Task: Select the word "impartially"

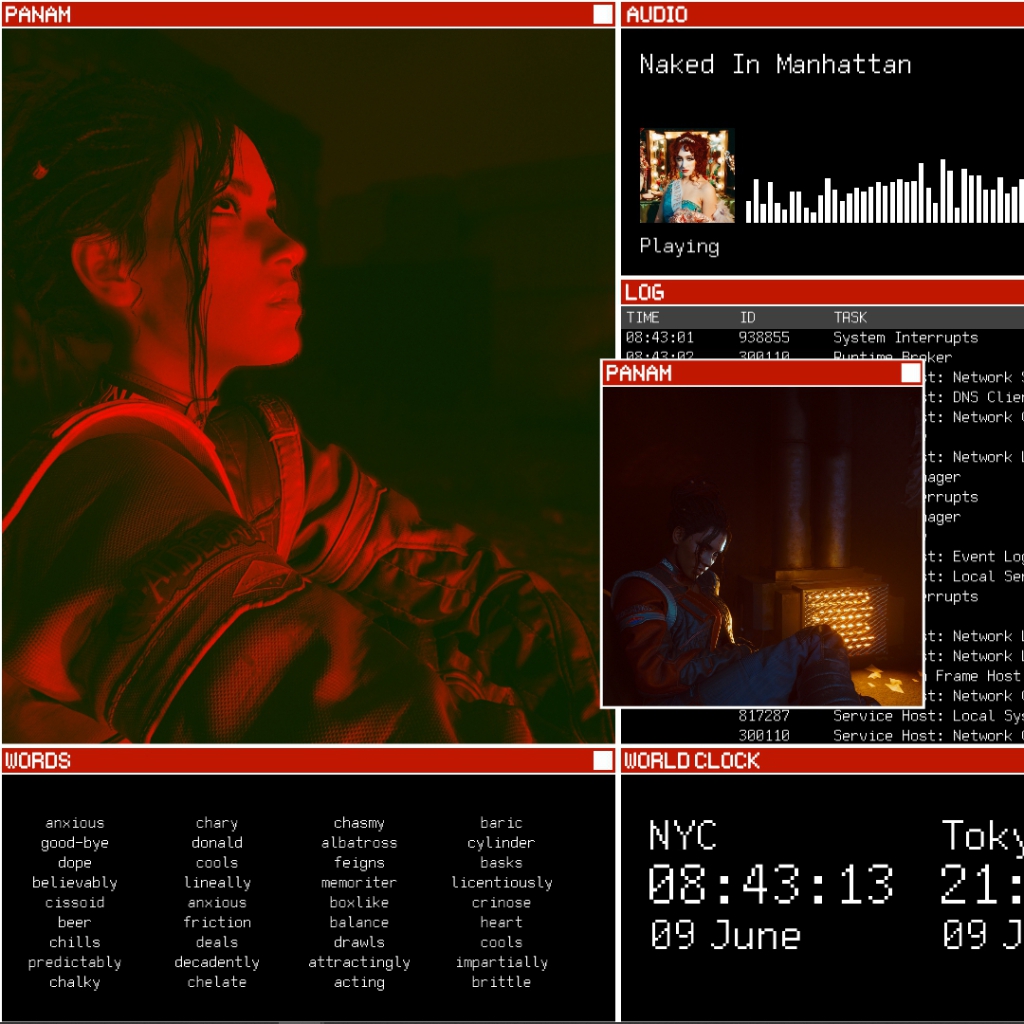Action: tap(502, 963)
